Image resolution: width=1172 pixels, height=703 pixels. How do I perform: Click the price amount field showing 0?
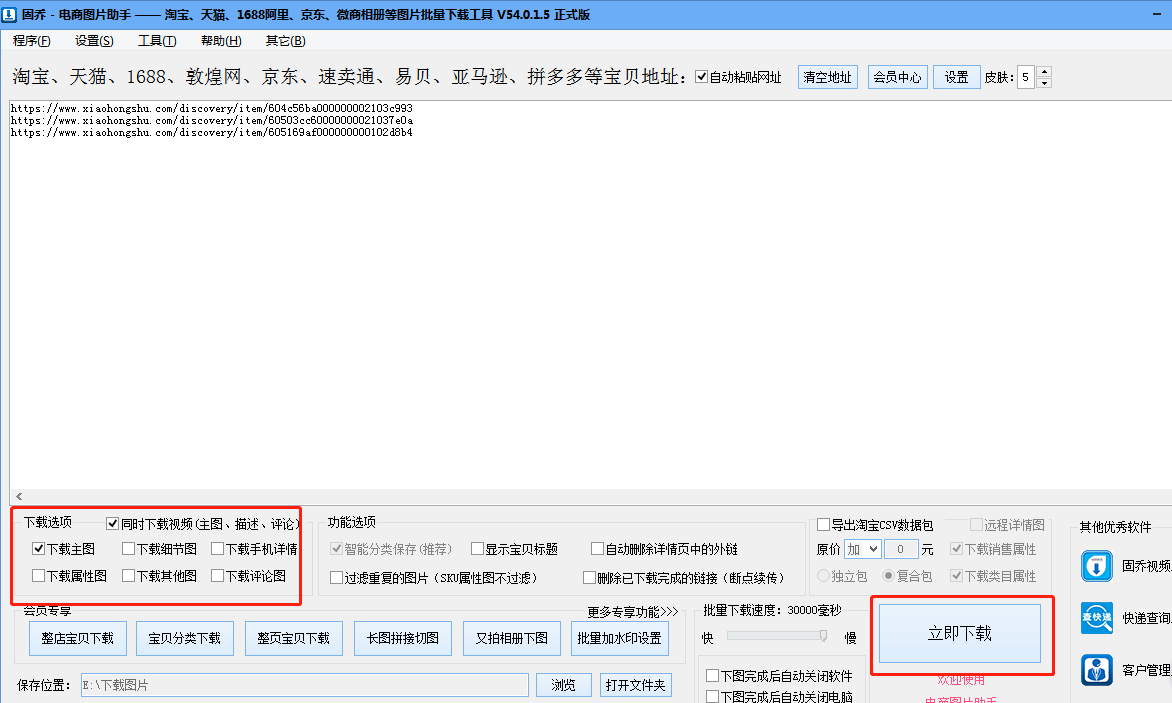click(901, 549)
